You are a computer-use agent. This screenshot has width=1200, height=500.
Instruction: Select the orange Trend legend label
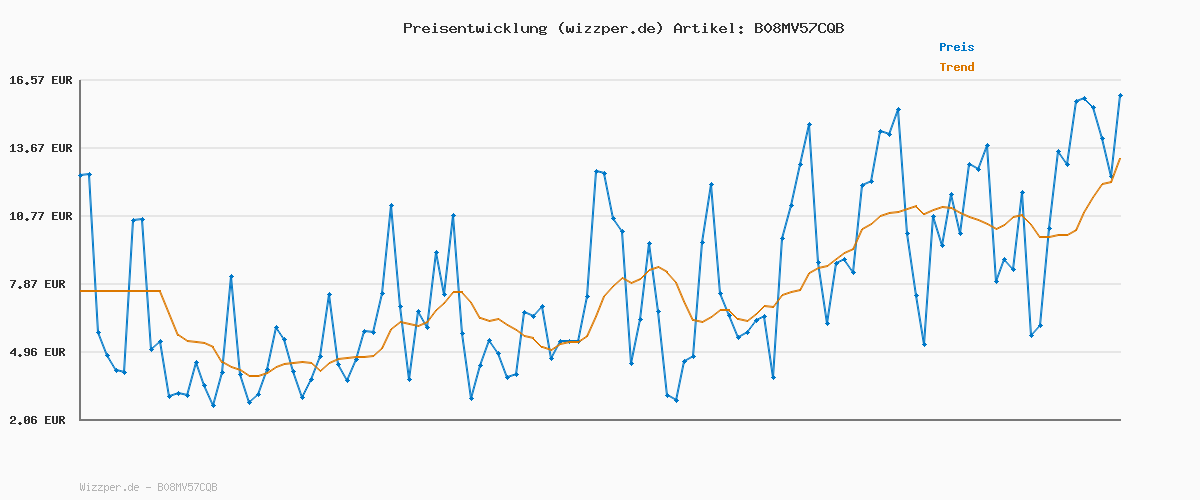(956, 67)
